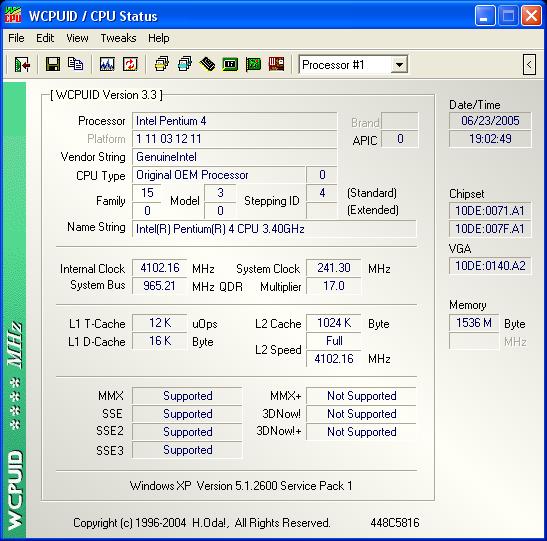Image resolution: width=547 pixels, height=541 pixels.
Task: Click the SSE3 Supported field
Action: click(x=187, y=450)
